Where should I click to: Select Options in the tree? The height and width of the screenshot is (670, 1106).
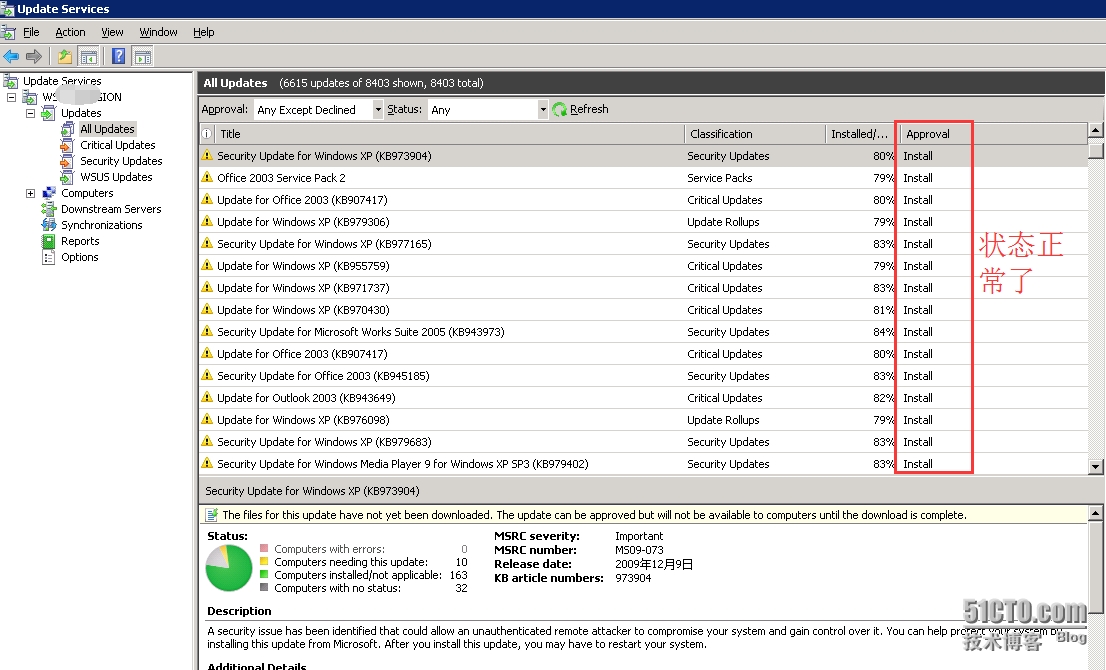pos(80,257)
